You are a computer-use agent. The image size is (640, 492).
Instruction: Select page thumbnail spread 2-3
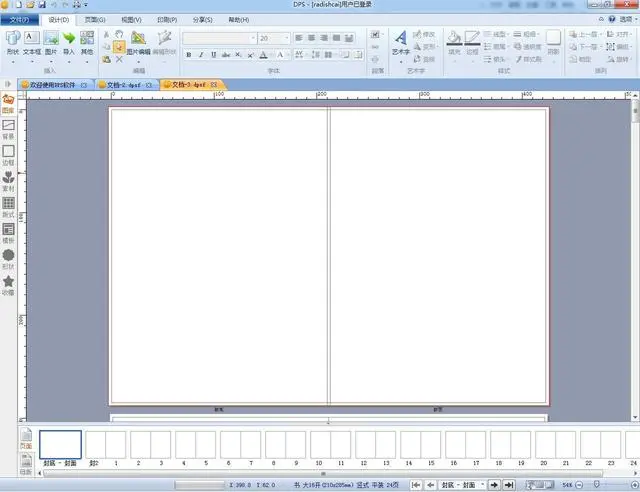pos(151,445)
